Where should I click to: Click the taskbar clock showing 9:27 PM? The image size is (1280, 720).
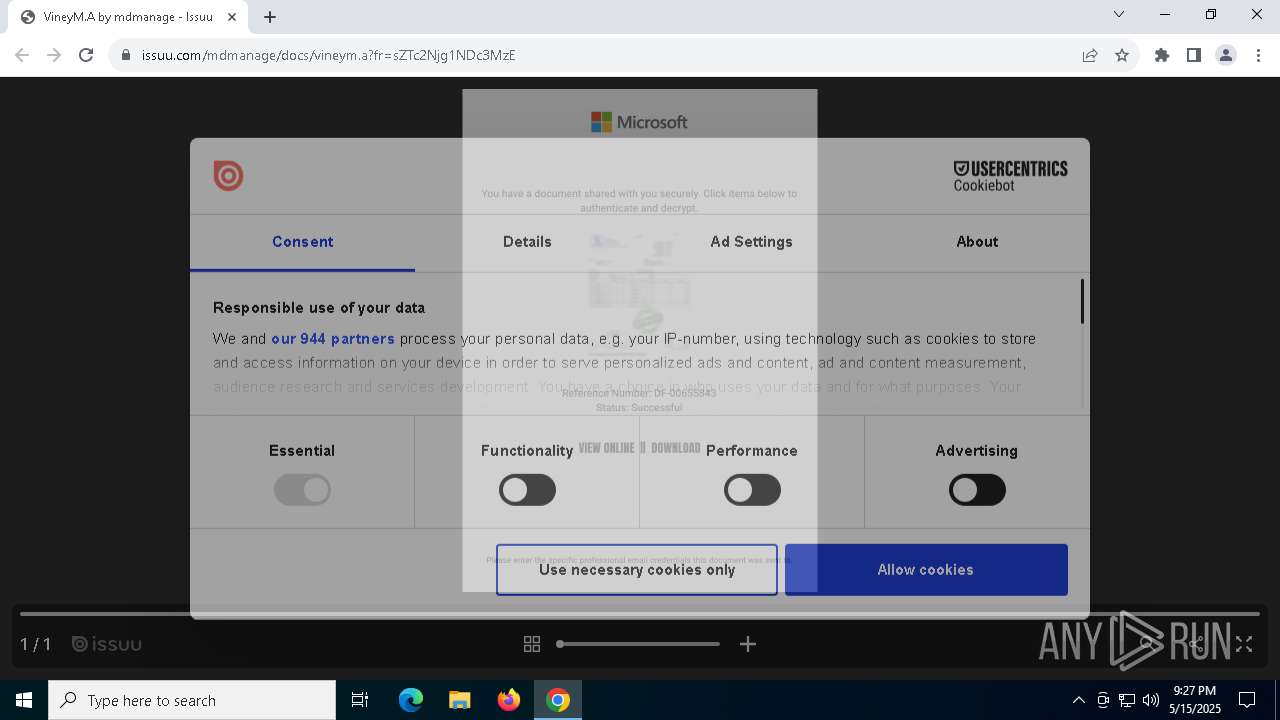[x=1195, y=700]
